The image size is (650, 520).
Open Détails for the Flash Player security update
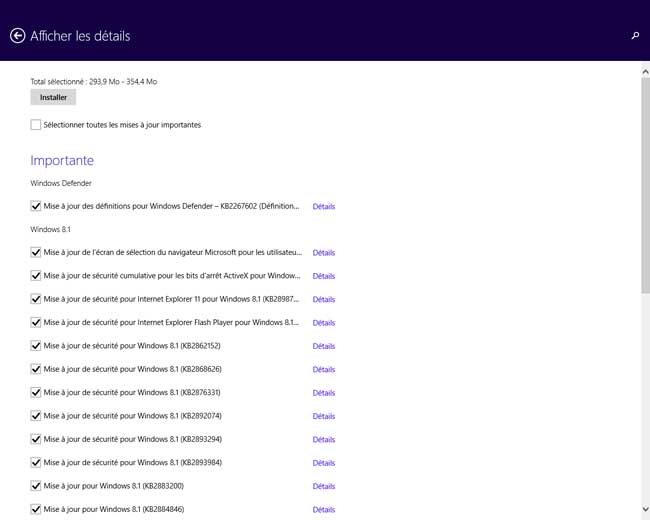click(324, 323)
